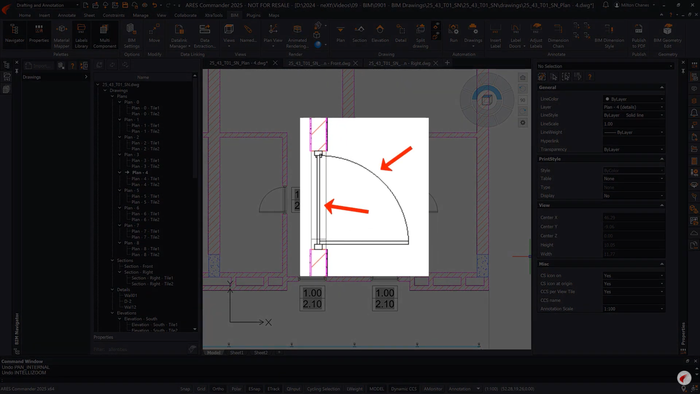Toggle Dynamic CCS in status bar
This screenshot has height=394, width=700.
tap(404, 389)
